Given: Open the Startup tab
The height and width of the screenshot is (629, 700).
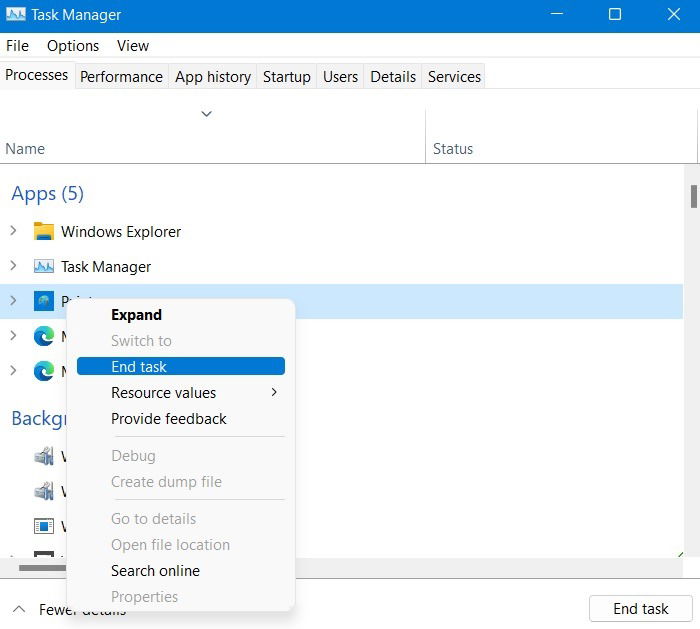Looking at the screenshot, I should pos(287,77).
